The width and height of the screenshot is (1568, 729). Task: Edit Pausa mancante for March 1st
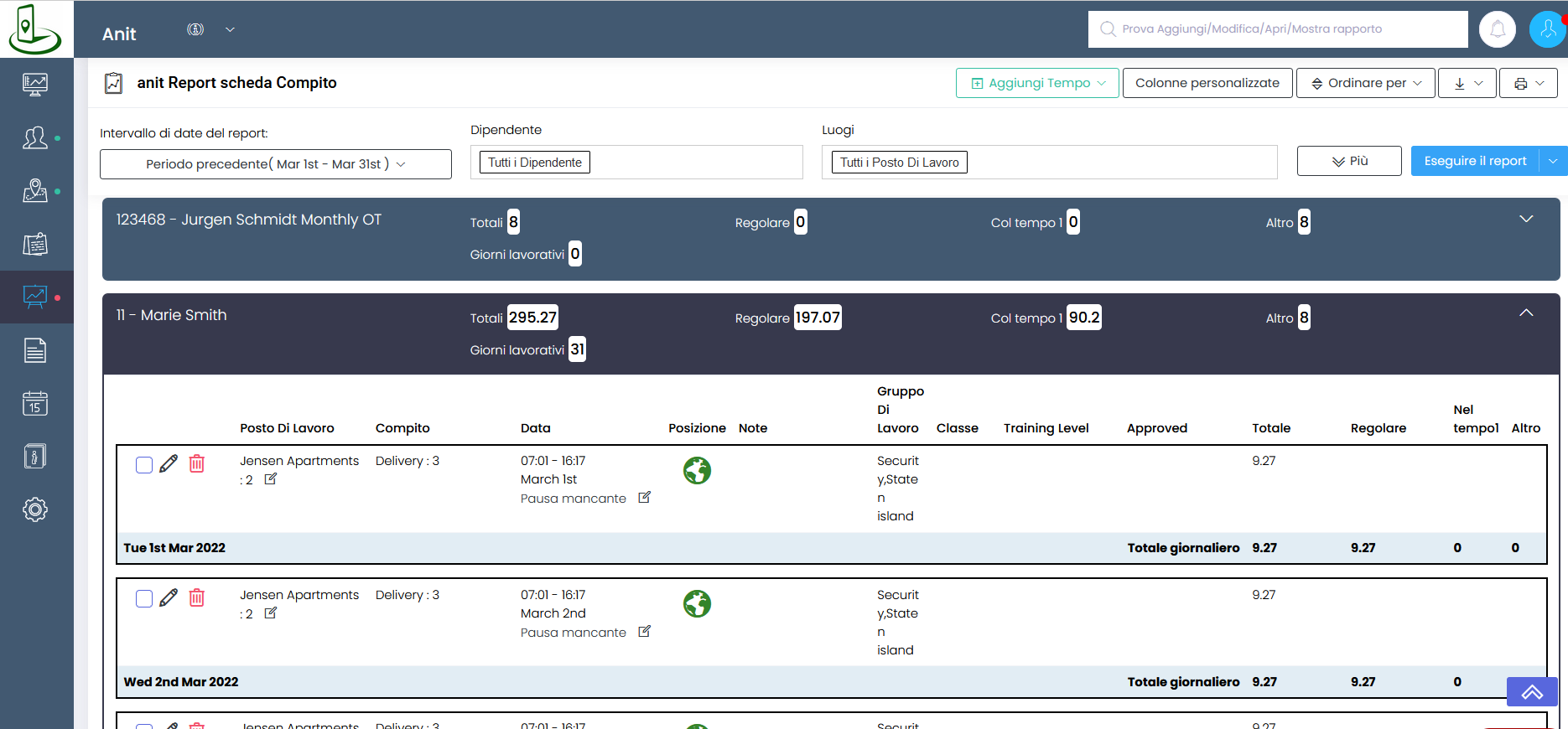(x=644, y=498)
